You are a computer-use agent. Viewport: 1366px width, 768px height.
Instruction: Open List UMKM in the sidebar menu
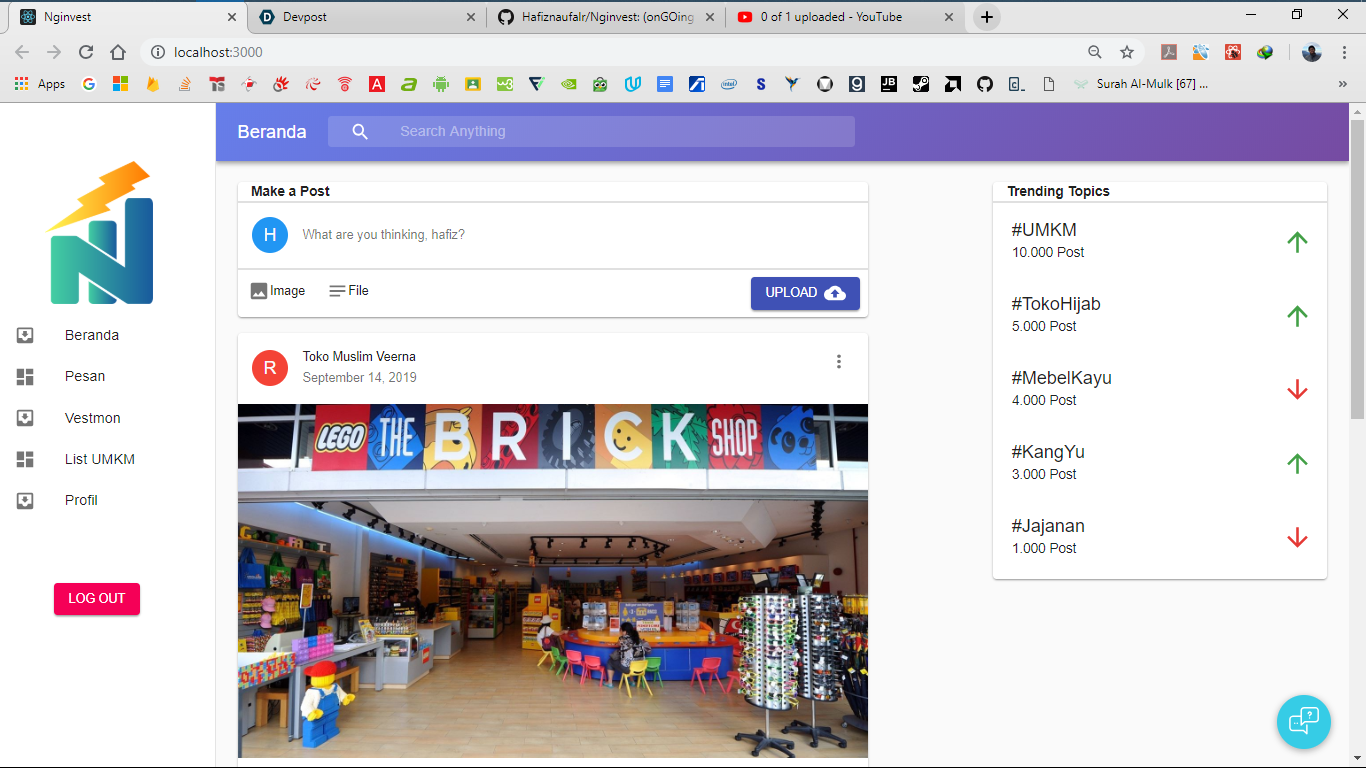(100, 459)
